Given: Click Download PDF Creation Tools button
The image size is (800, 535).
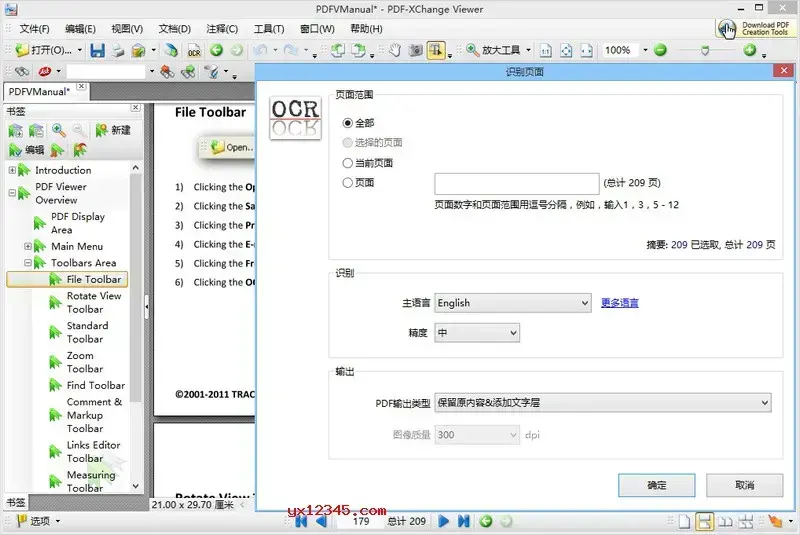Looking at the screenshot, I should (x=754, y=29).
